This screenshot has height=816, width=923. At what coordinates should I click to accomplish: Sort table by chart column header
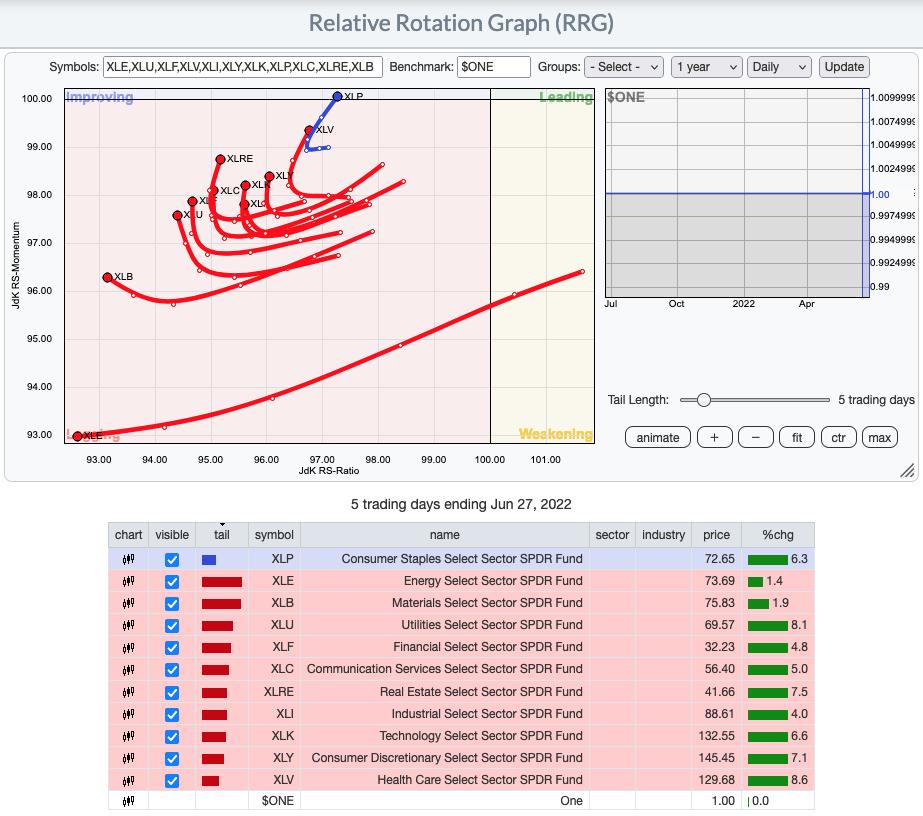pos(128,535)
